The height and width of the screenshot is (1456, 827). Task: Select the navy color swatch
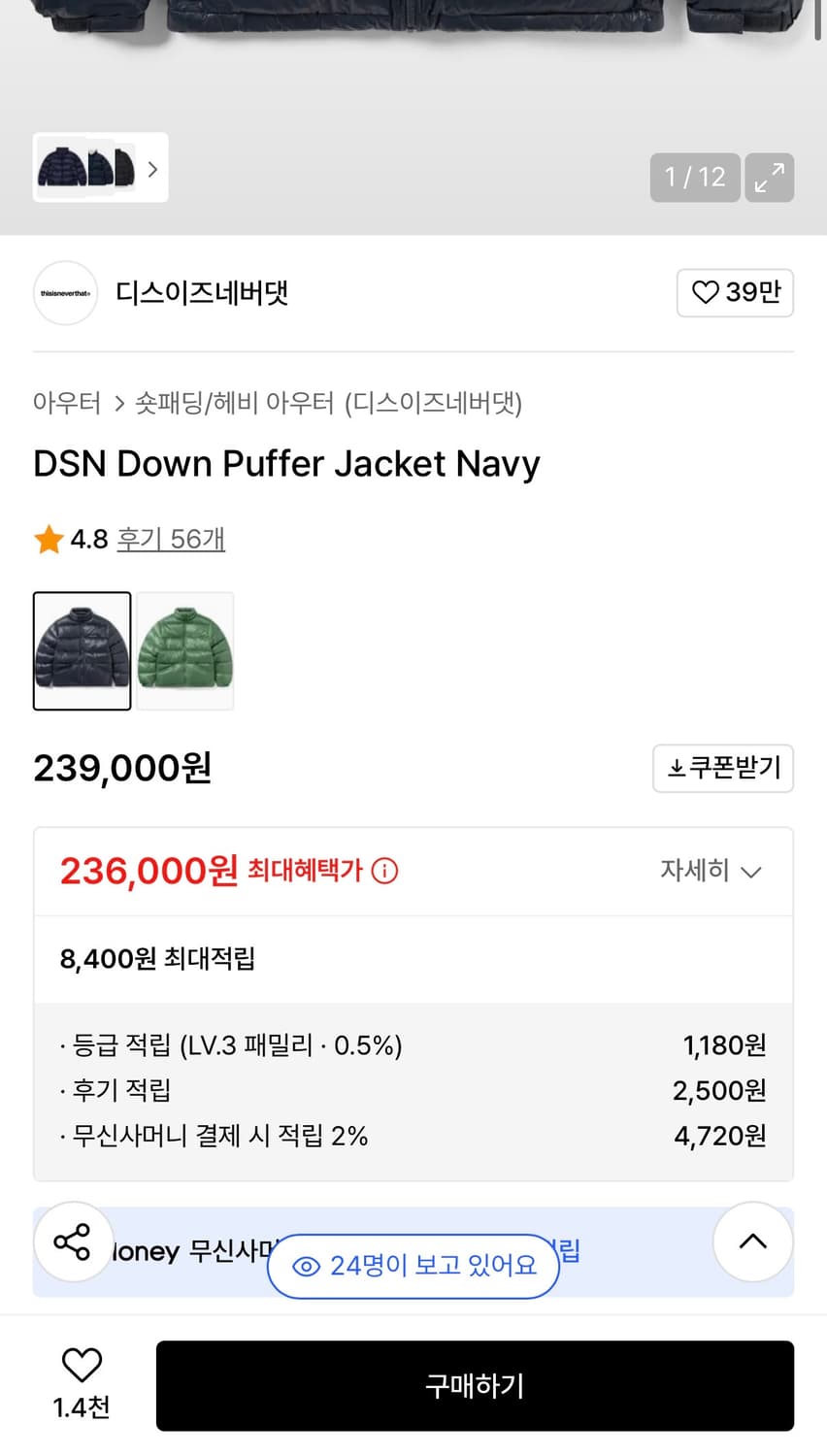83,651
